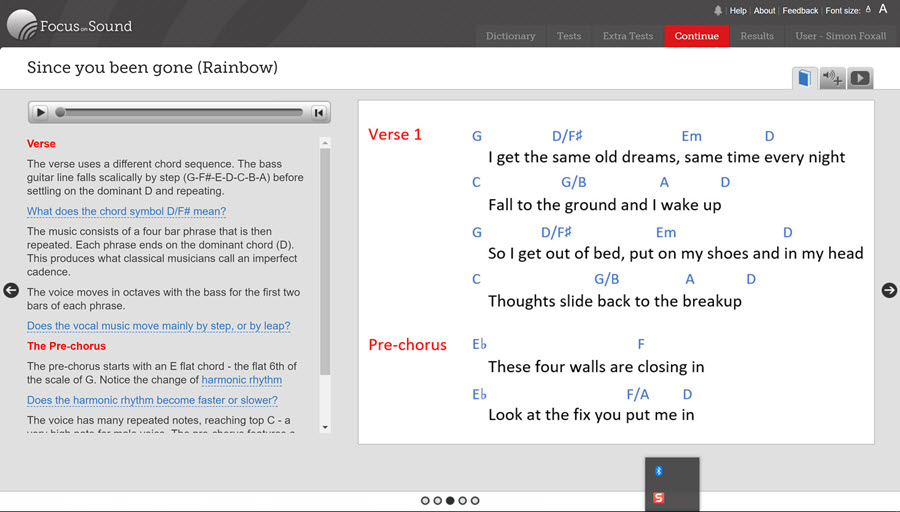Select the red Continue tab
Image resolution: width=900 pixels, height=512 pixels.
pyautogui.click(x=697, y=36)
